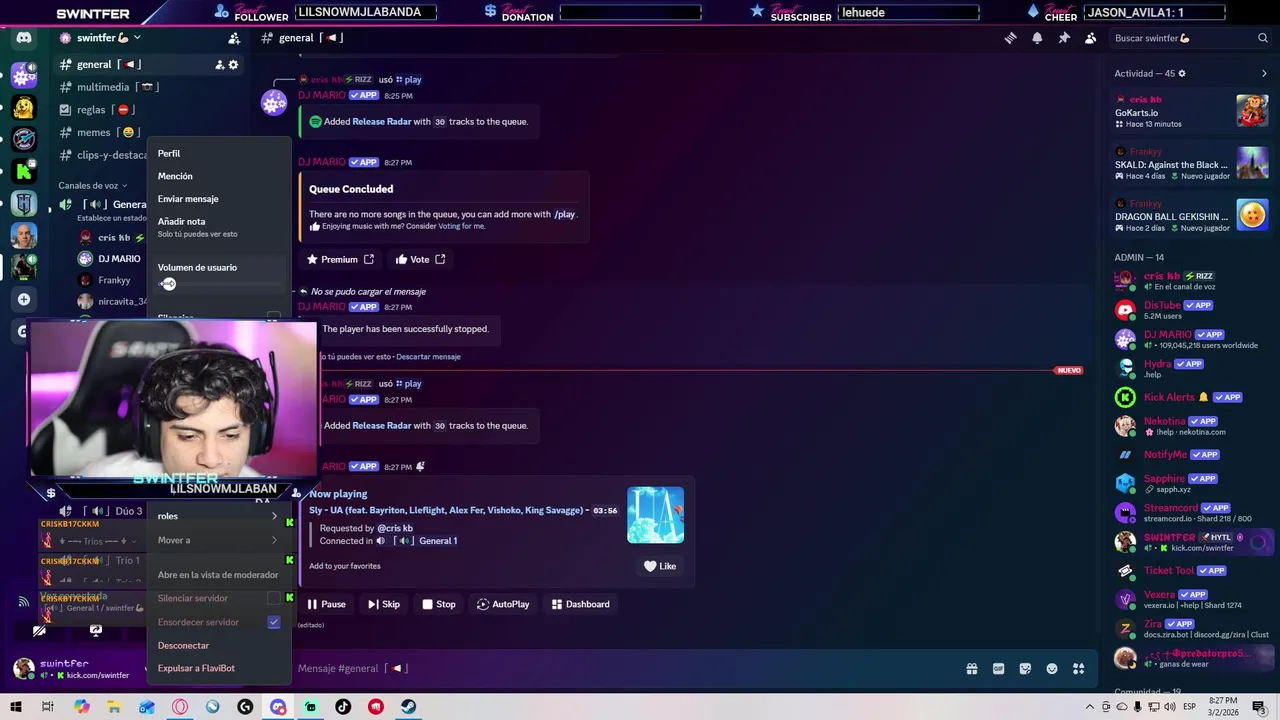Check Silenciar servidor checkbox
This screenshot has height=720, width=1280.
pyautogui.click(x=274, y=598)
